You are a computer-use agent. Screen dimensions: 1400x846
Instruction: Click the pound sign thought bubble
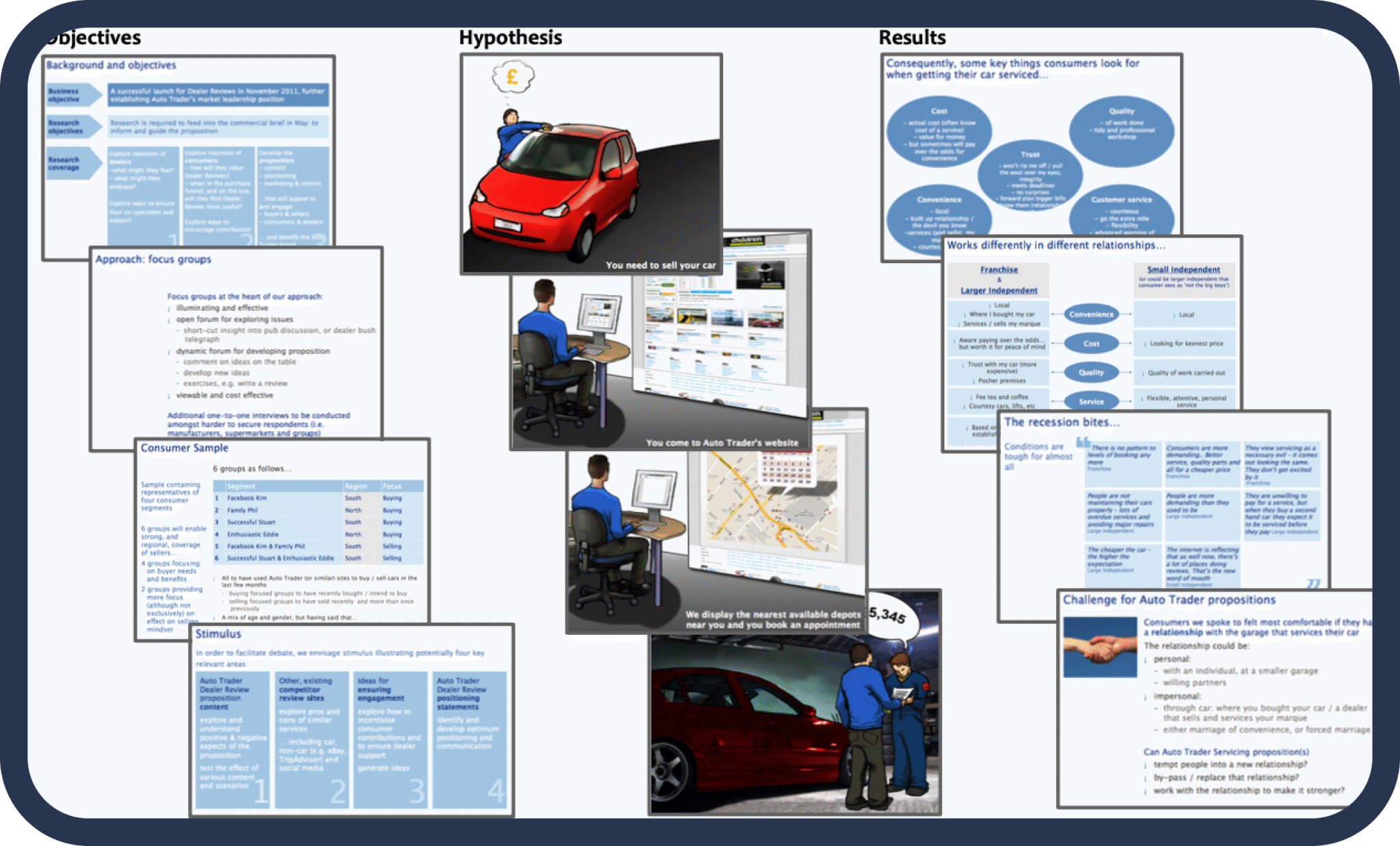[x=513, y=77]
